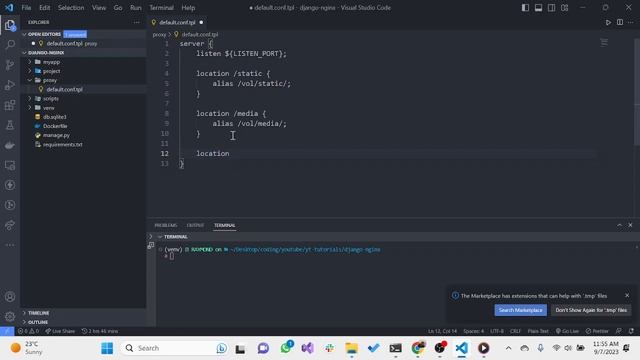Open the Live Share arrow activity icon
This screenshot has width=640, height=360.
pyautogui.click(x=10, y=225)
